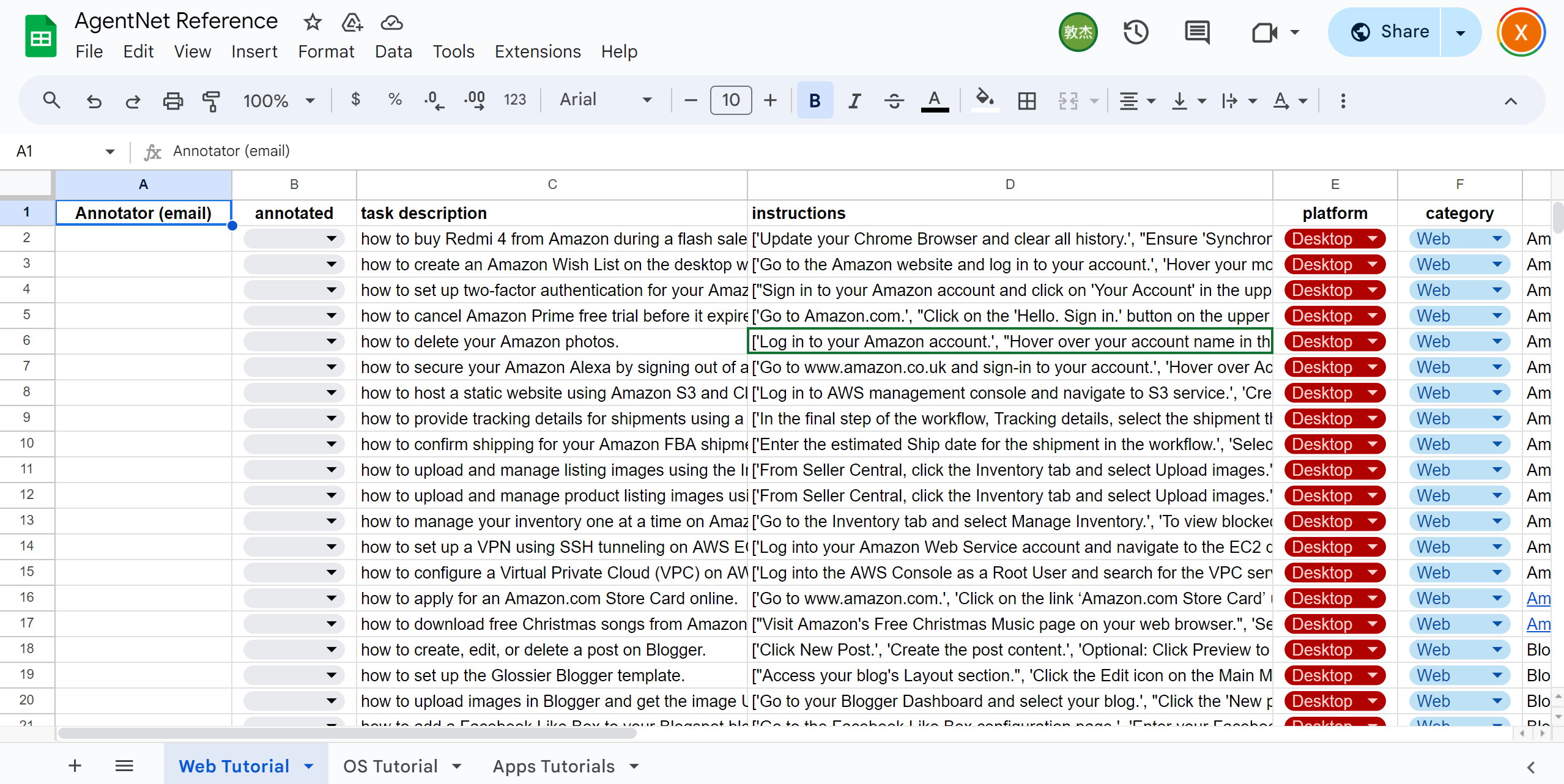This screenshot has height=784, width=1564.
Task: Open the Arial font family dropdown
Action: tap(606, 100)
